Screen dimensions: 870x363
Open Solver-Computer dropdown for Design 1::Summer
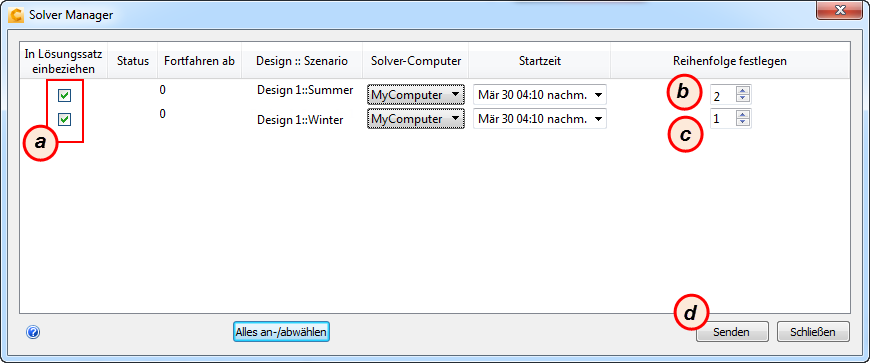(x=416, y=95)
